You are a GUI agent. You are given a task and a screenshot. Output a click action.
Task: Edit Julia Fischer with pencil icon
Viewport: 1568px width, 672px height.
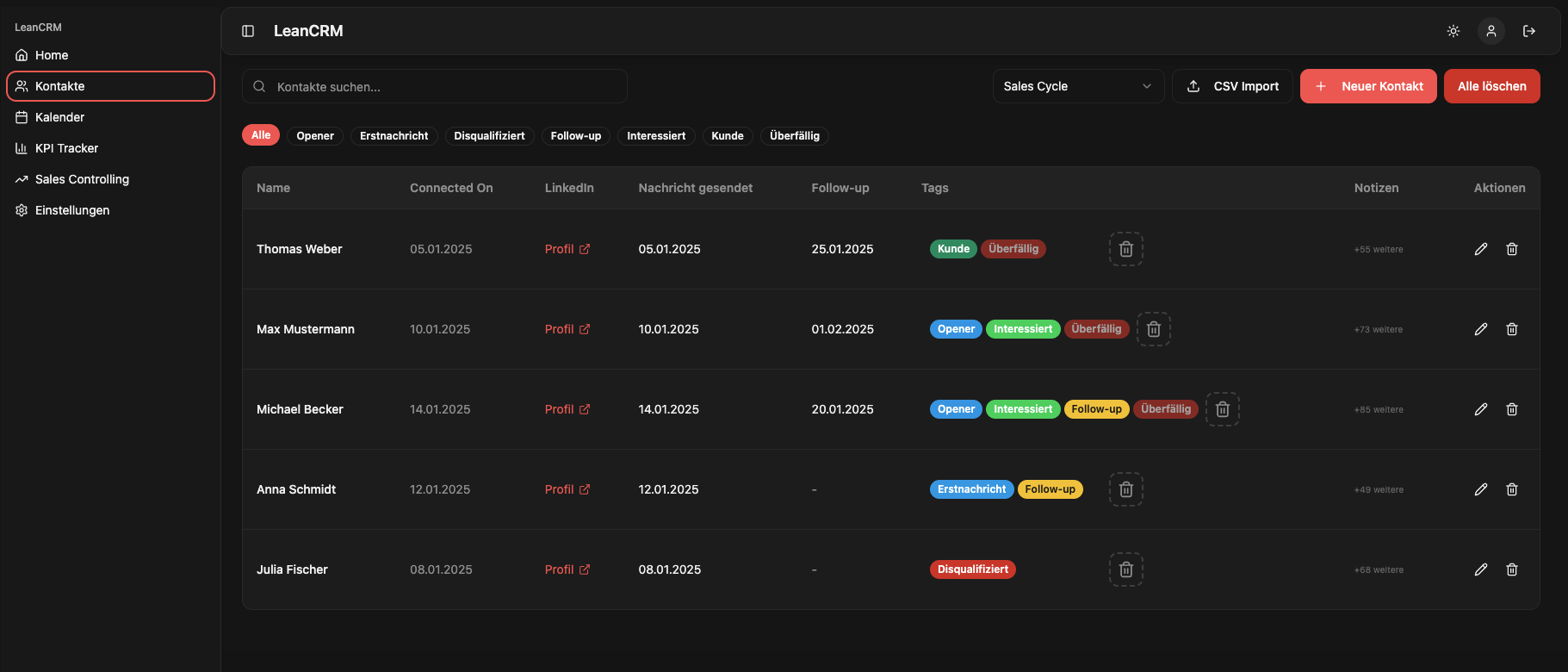(x=1481, y=569)
